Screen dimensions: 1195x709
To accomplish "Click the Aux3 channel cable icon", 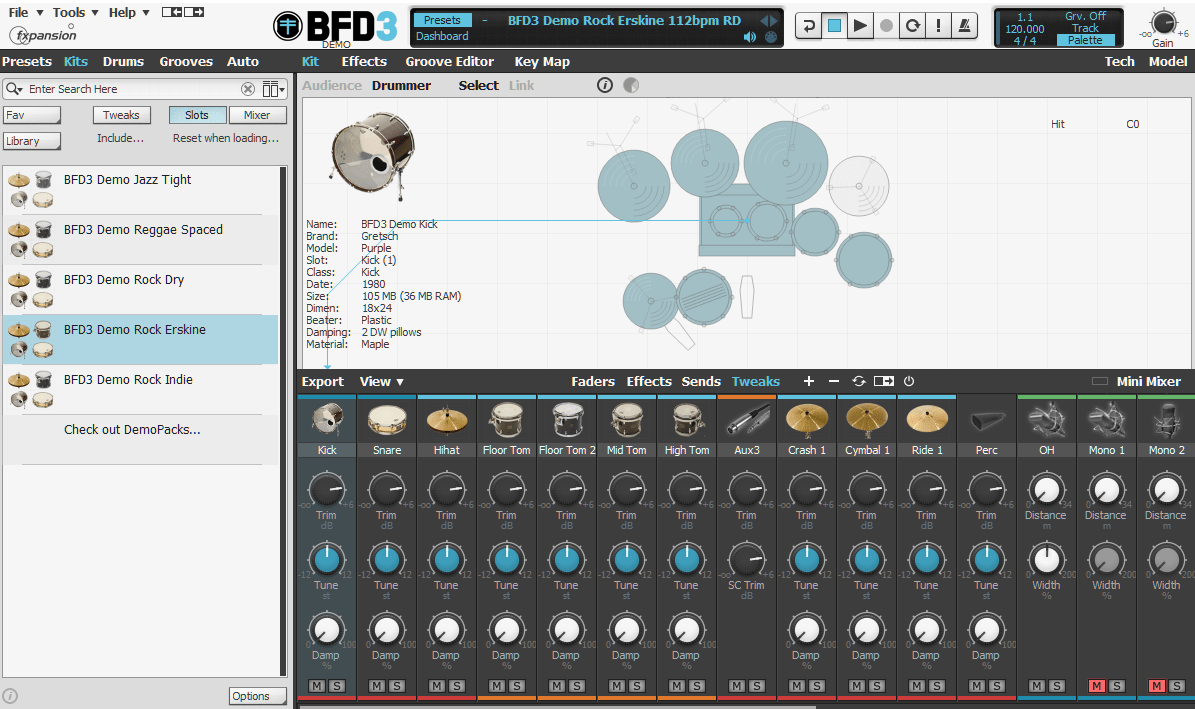I will click(747, 419).
